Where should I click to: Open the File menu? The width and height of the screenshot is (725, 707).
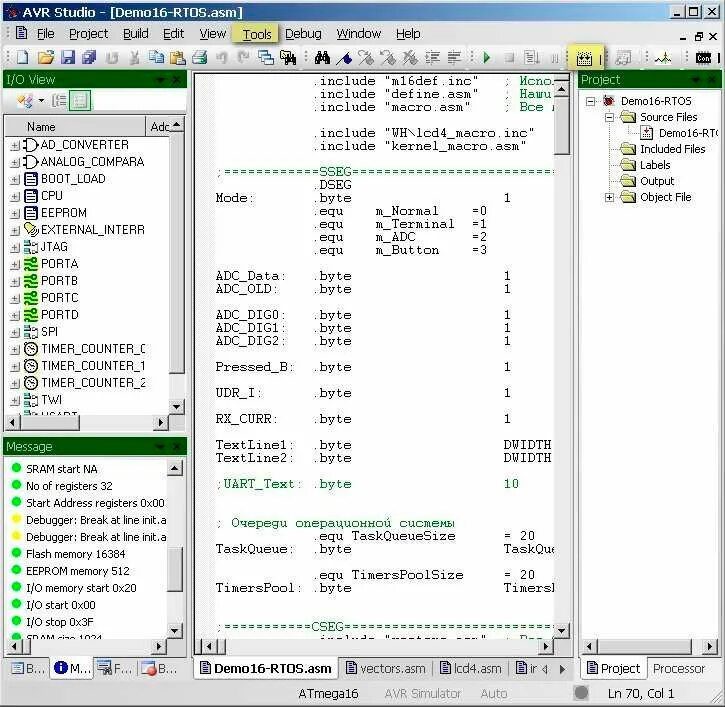(45, 34)
